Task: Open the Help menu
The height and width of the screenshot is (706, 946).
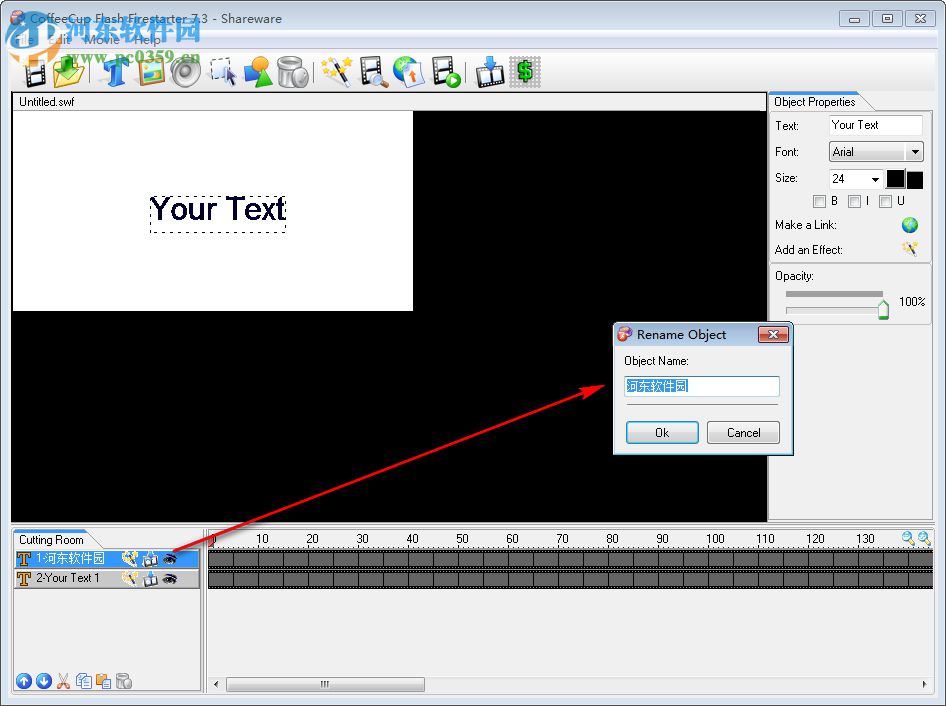Action: [147, 40]
